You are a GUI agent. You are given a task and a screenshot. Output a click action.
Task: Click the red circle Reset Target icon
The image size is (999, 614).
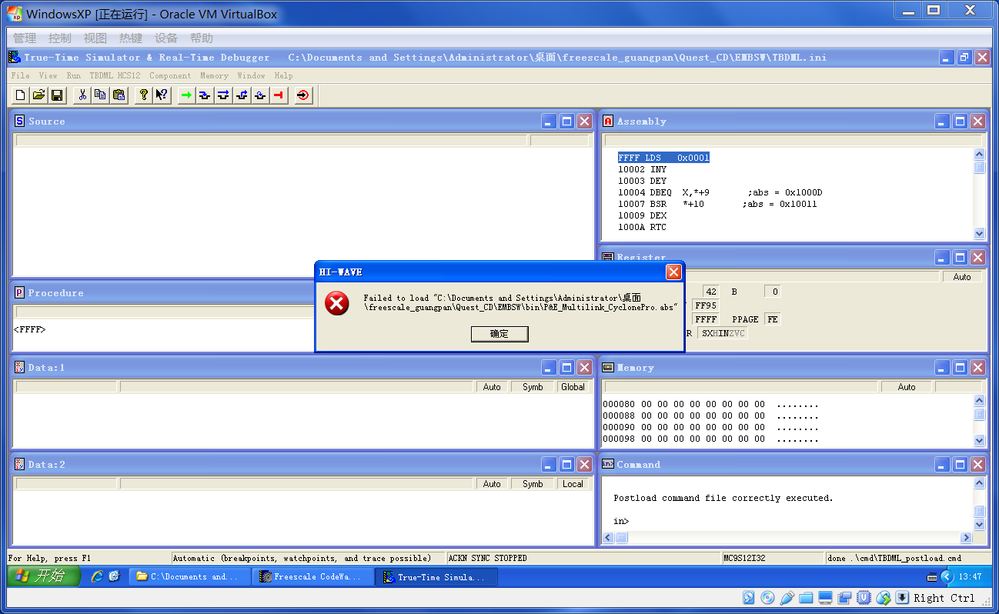303,96
